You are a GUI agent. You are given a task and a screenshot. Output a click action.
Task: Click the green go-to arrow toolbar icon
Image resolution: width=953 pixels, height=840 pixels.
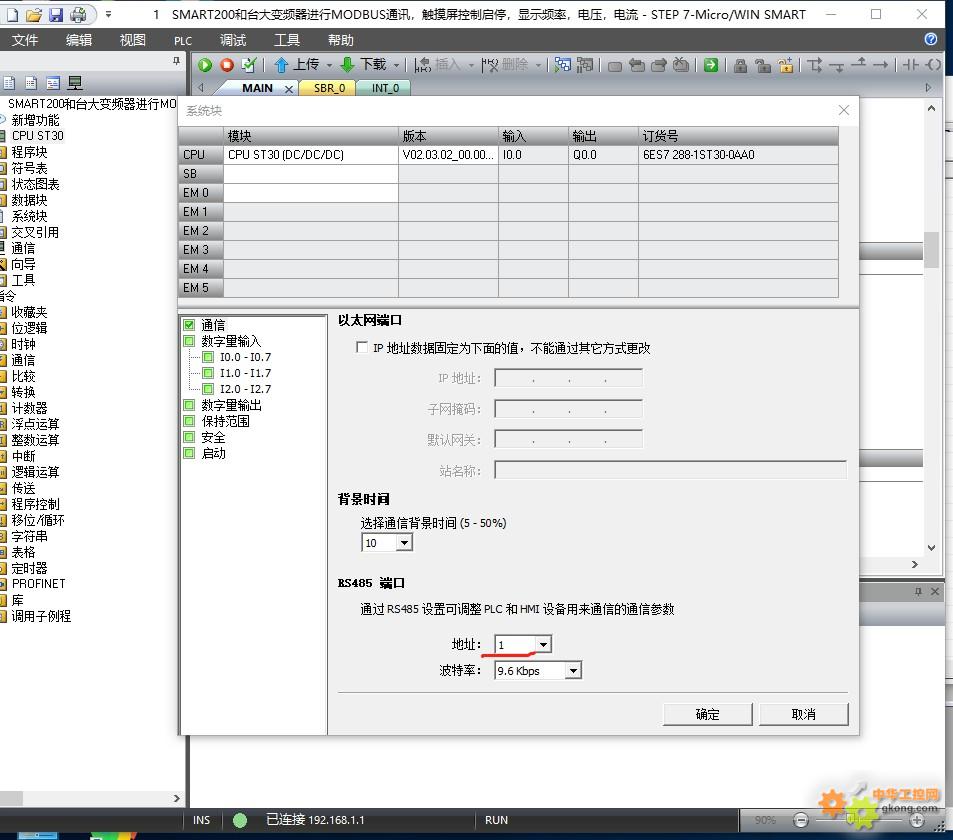pyautogui.click(x=710, y=65)
